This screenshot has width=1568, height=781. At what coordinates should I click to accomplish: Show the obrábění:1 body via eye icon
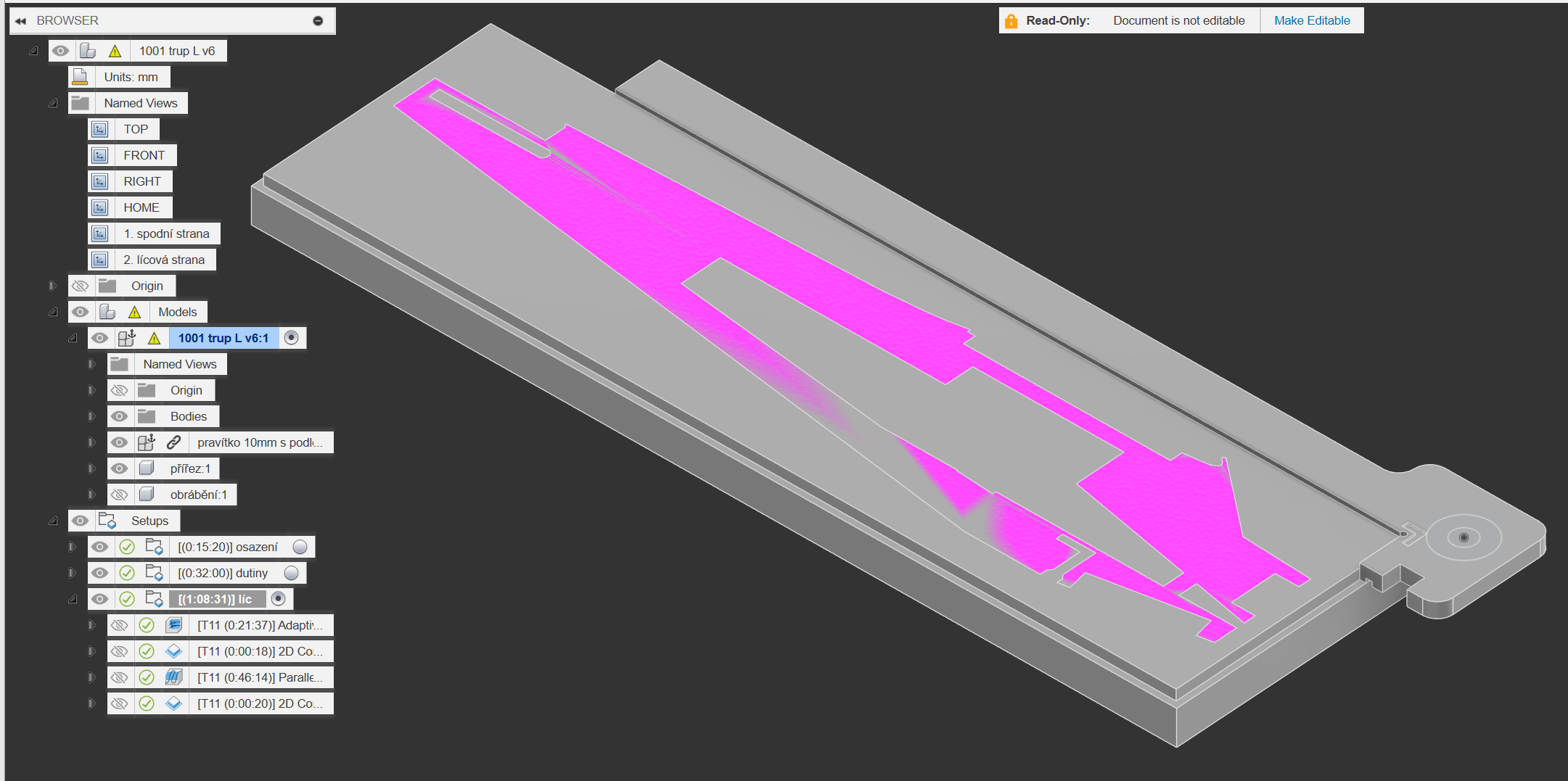[120, 495]
